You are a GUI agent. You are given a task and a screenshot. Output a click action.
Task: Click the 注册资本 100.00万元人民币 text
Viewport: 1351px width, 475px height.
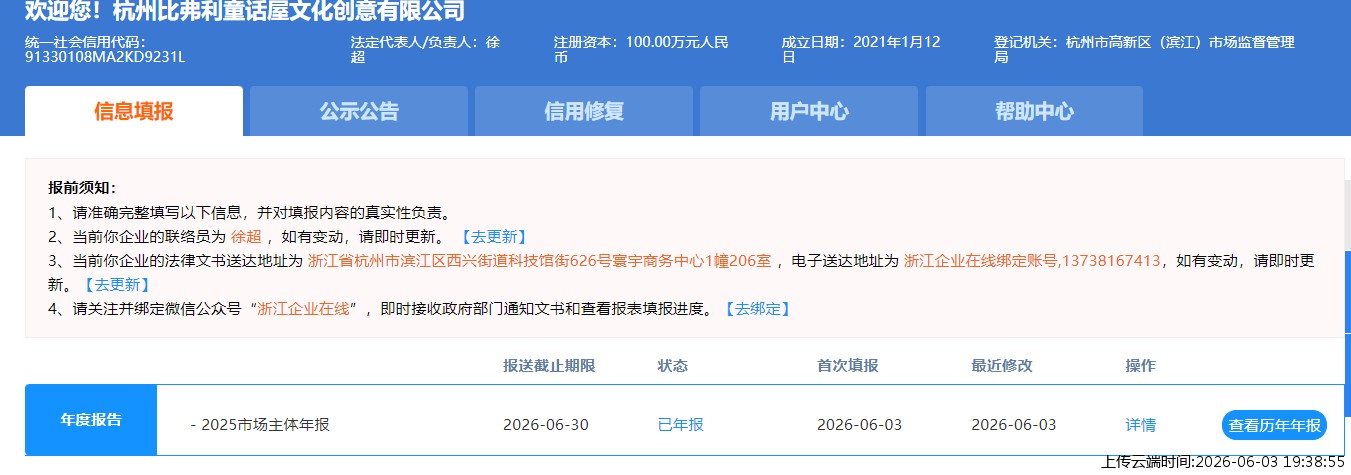coord(642,50)
